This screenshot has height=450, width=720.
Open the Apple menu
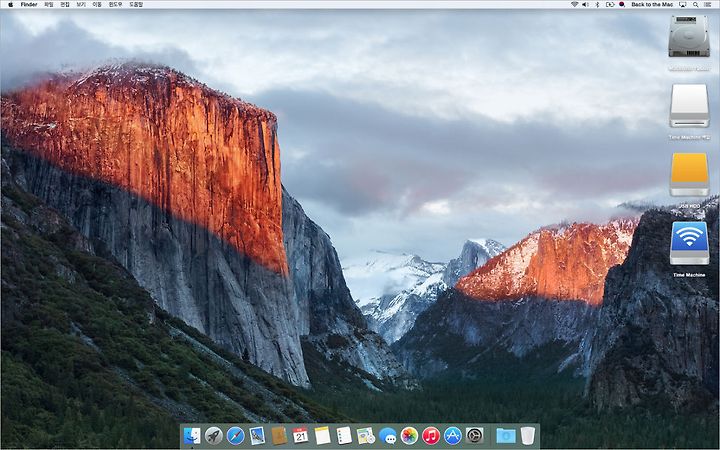10,4
